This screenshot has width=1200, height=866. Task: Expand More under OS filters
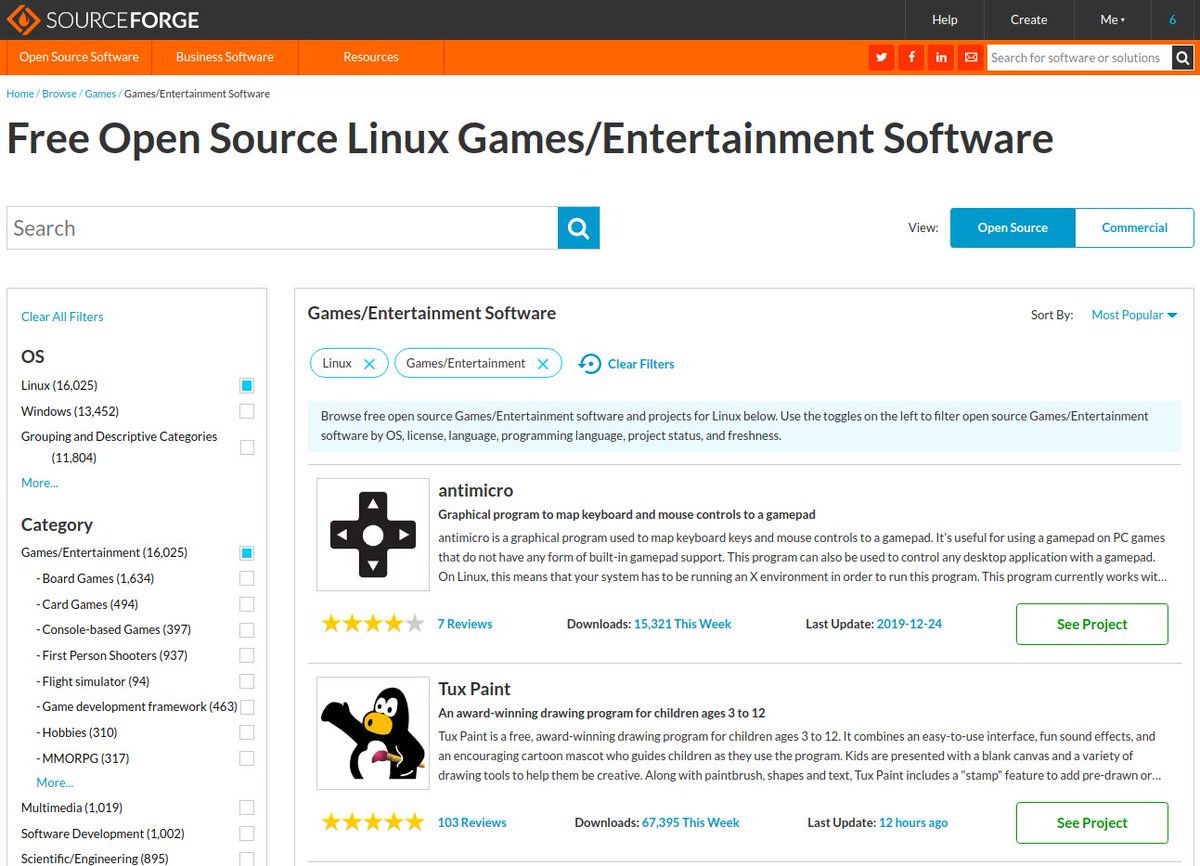click(x=40, y=483)
